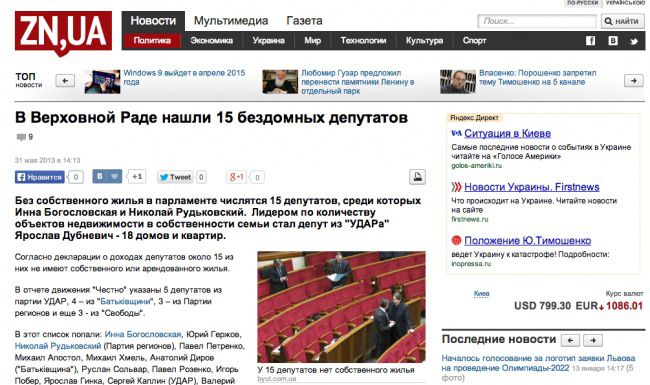Open the Мир section
Viewport: 650px width, 385px height.
click(313, 41)
